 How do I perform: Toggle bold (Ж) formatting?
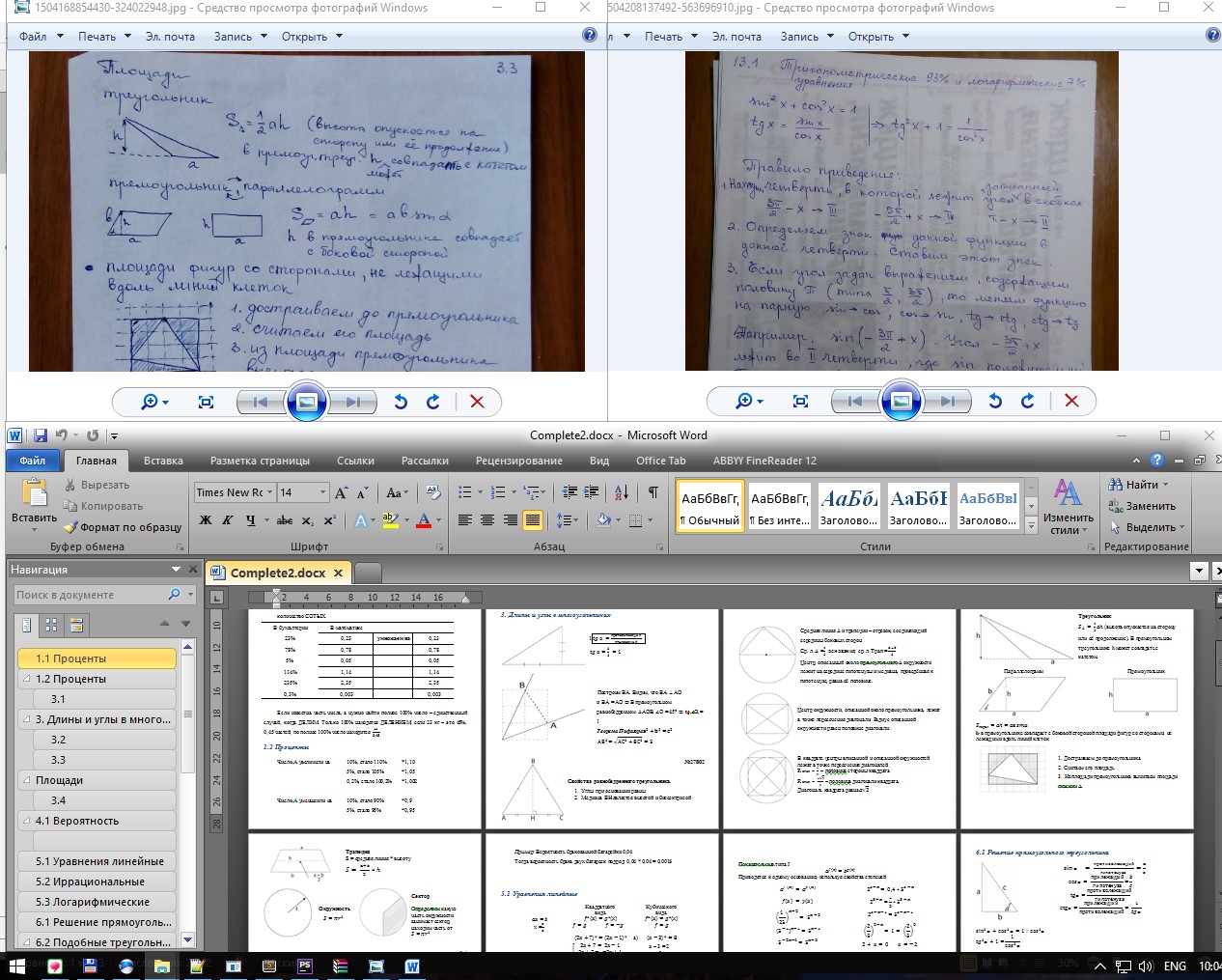(x=206, y=520)
